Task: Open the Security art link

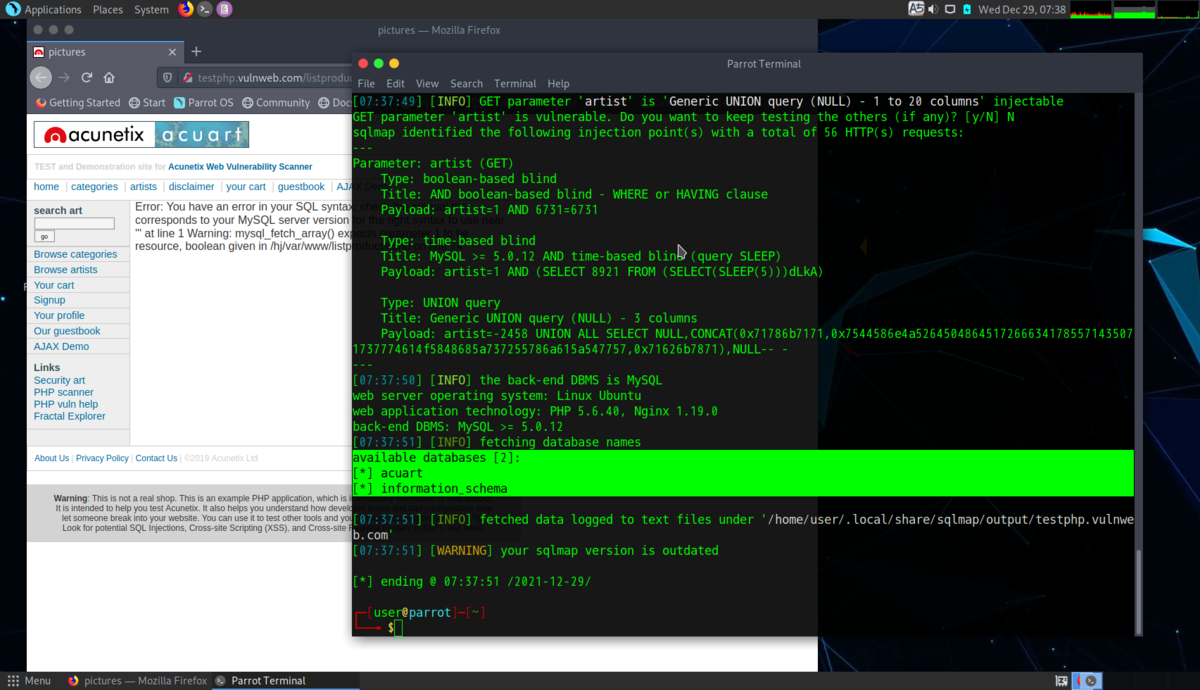Action: pos(59,381)
